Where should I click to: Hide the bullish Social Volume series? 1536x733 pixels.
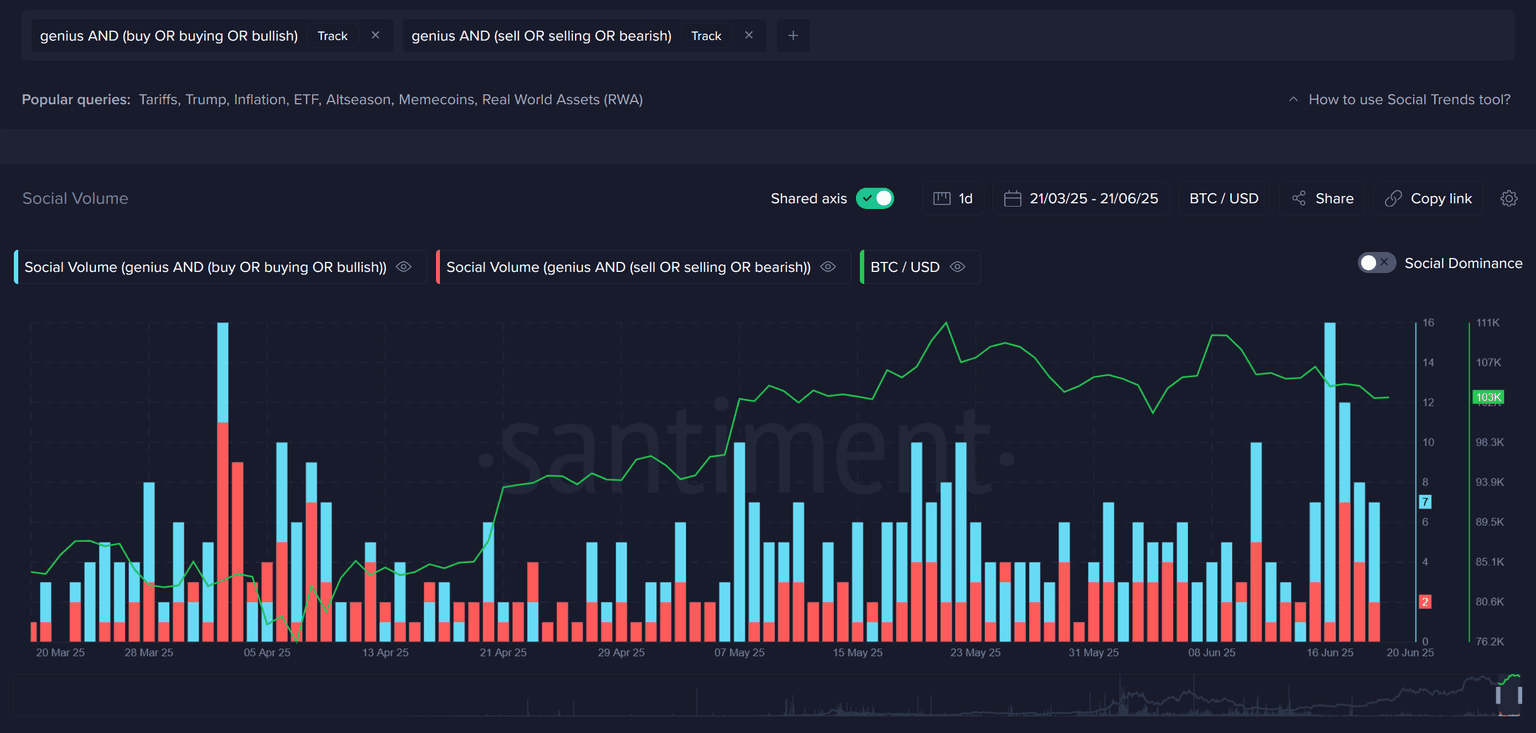(404, 267)
